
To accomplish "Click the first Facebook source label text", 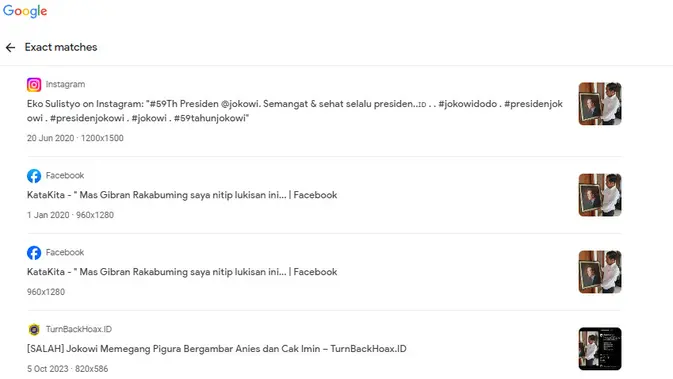I will coord(65,176).
